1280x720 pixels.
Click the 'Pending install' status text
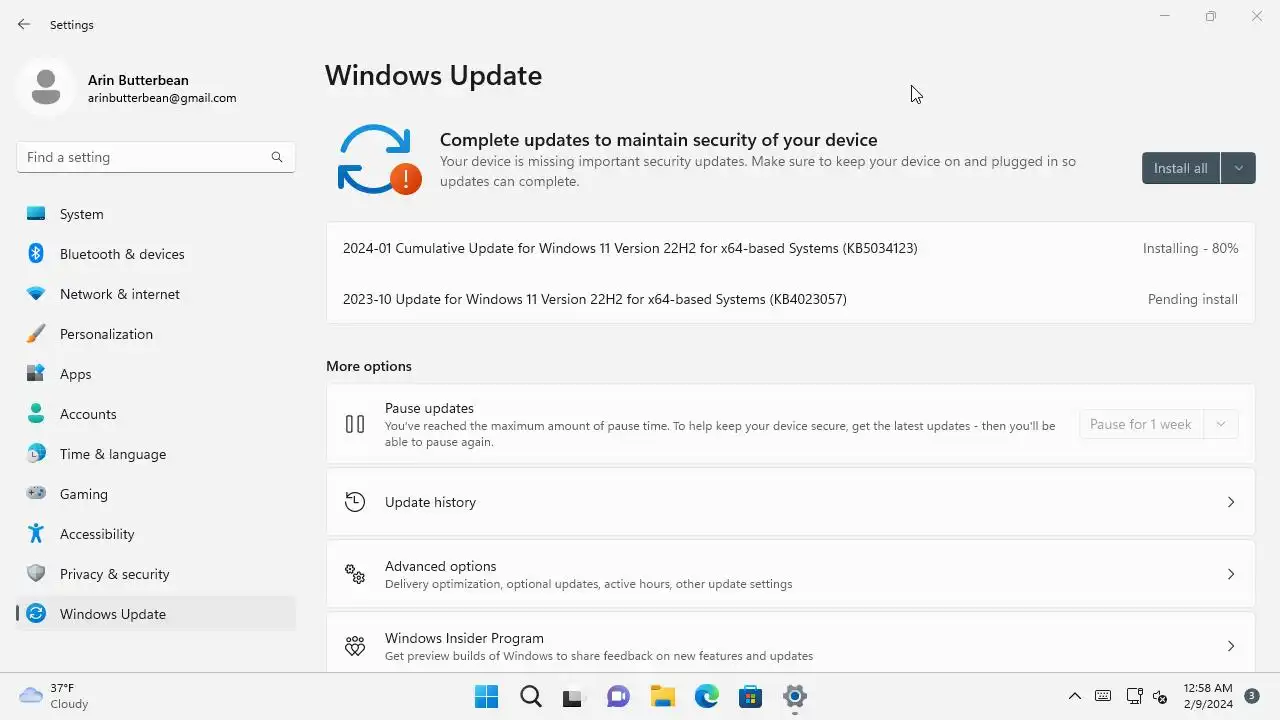(x=1193, y=299)
